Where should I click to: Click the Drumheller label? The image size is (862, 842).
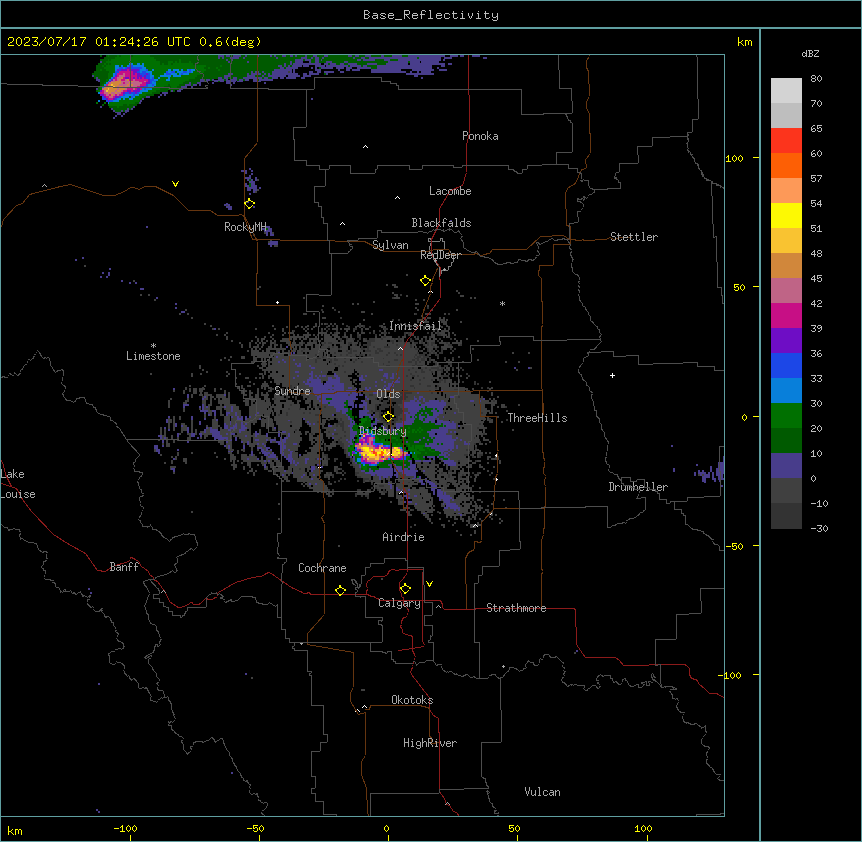pyautogui.click(x=638, y=487)
